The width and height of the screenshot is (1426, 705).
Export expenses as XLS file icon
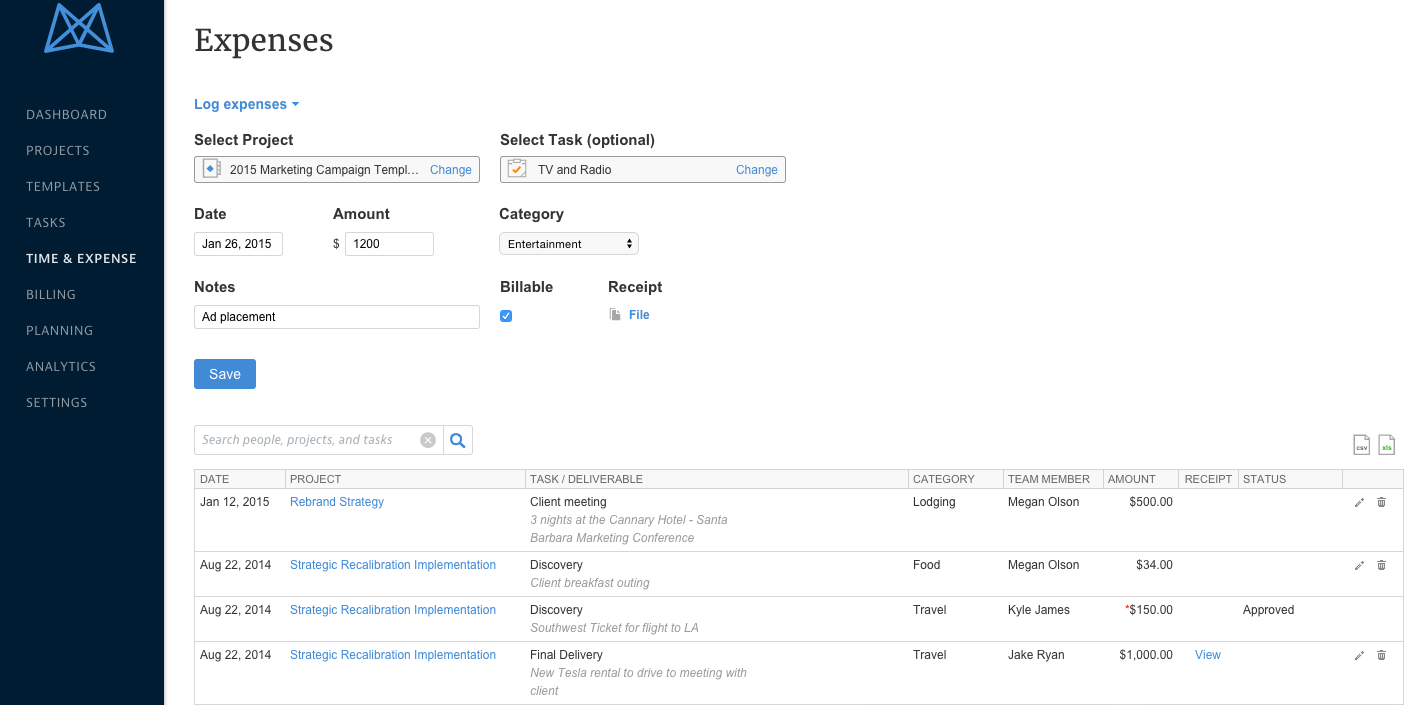tap(1386, 445)
